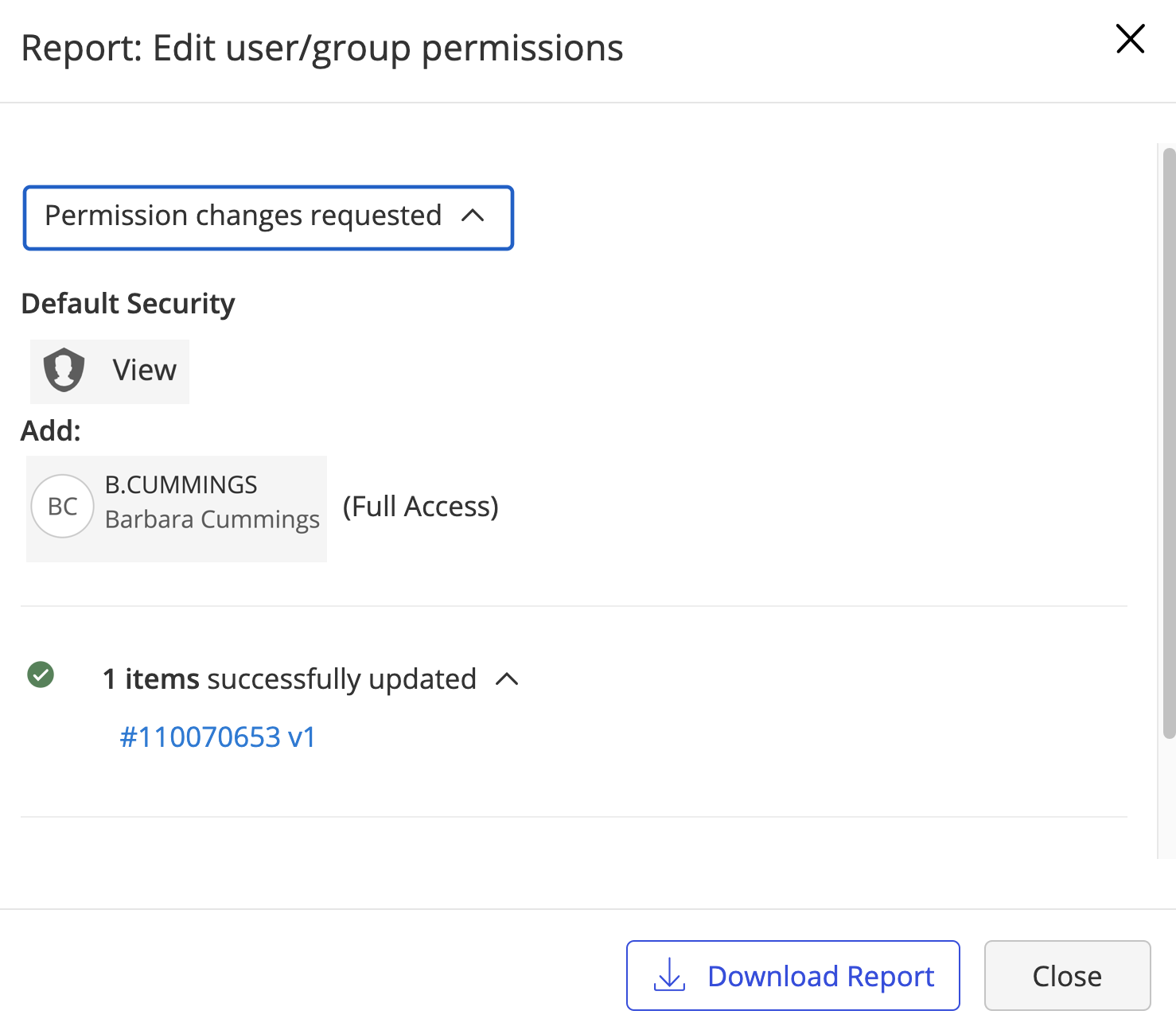Screen dimensions: 1176x1034
Task: Click the Report: Edit user/group permissions title
Action: pos(322,49)
